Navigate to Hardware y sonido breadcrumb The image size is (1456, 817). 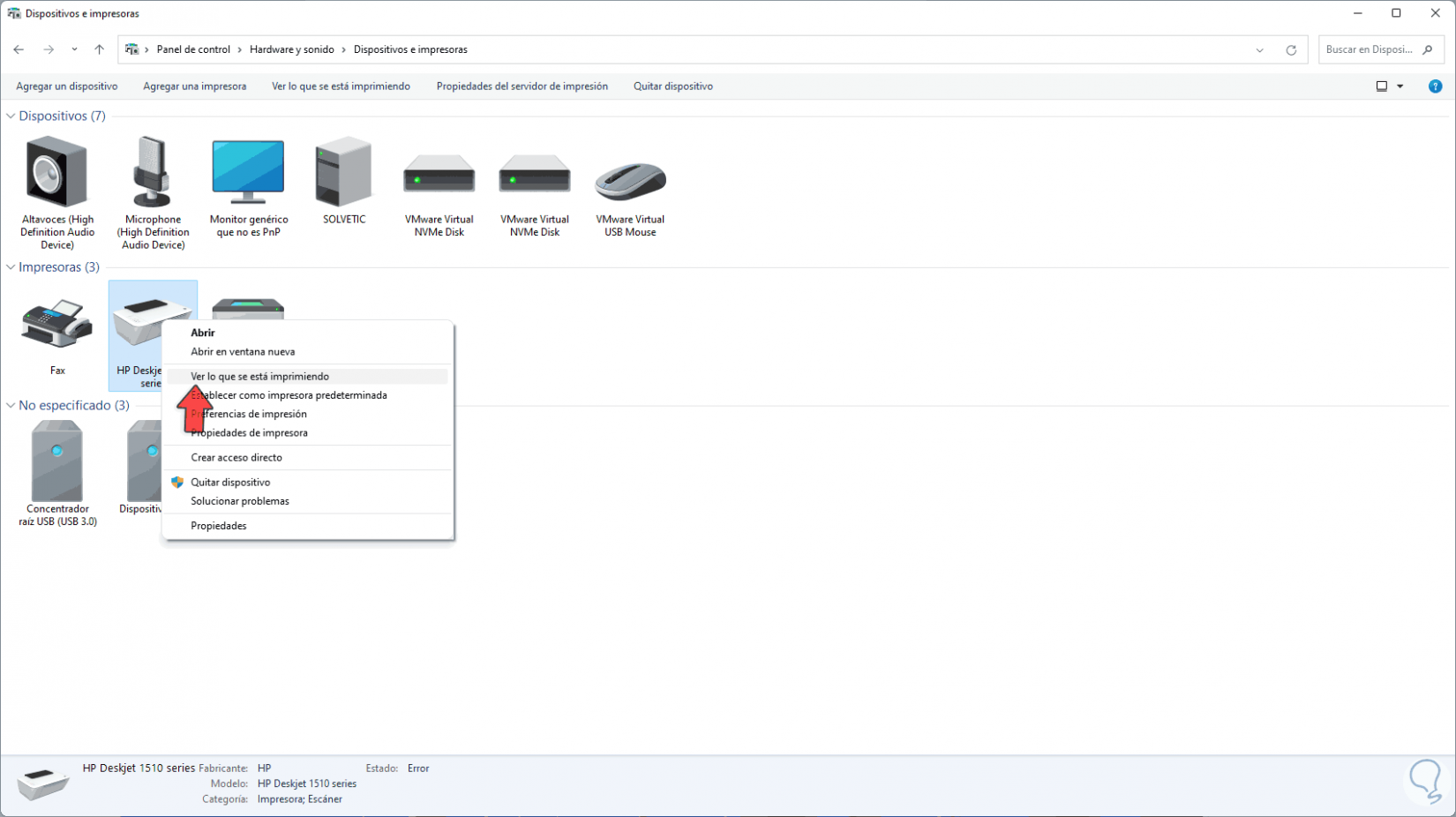[x=292, y=50]
